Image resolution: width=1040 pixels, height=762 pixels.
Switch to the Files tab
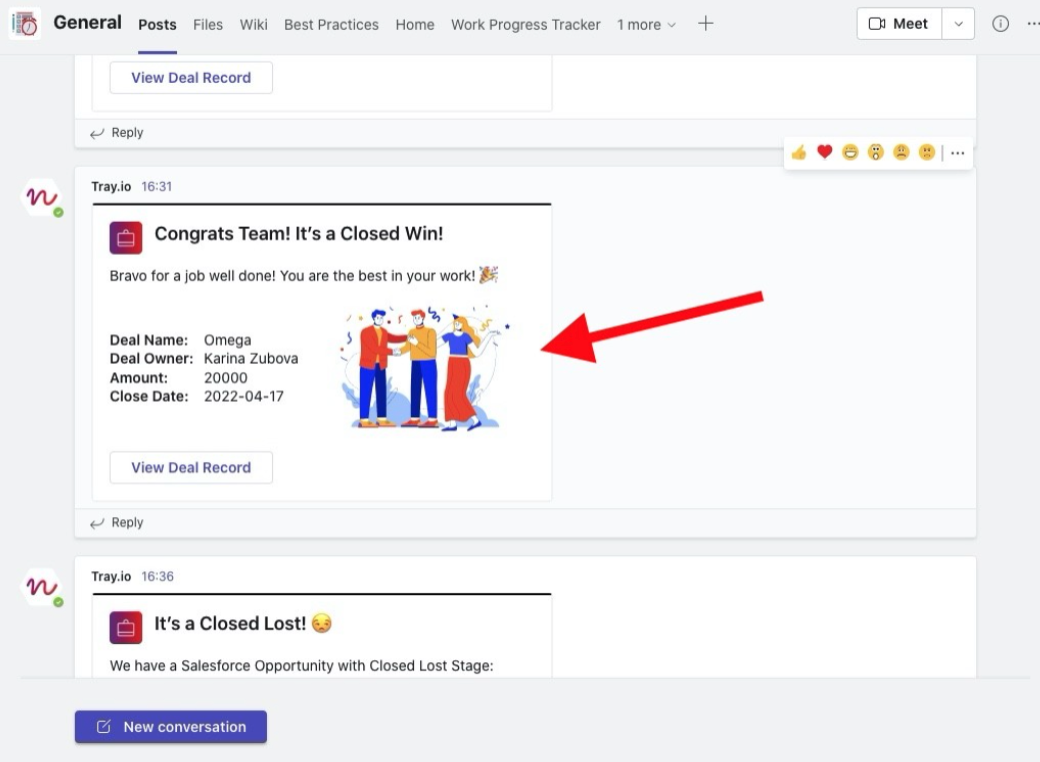click(208, 25)
